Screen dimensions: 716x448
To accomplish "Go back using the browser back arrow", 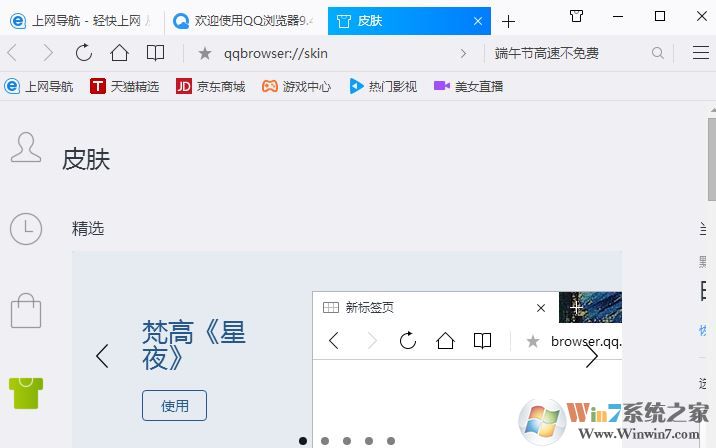I will pyautogui.click(x=12, y=53).
